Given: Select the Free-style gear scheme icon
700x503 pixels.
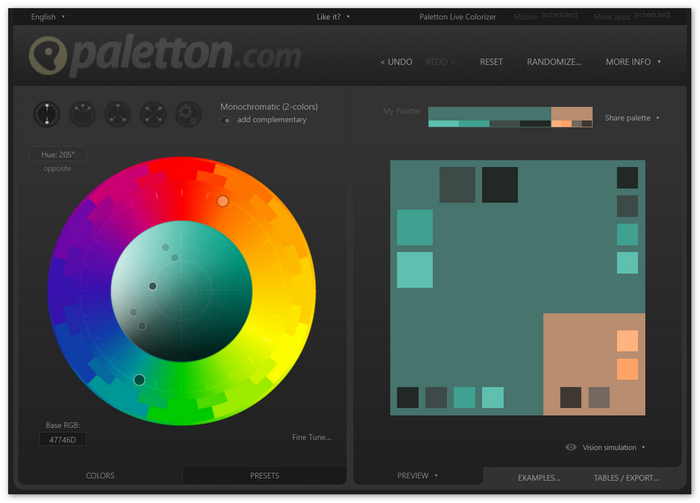Looking at the screenshot, I should [188, 114].
